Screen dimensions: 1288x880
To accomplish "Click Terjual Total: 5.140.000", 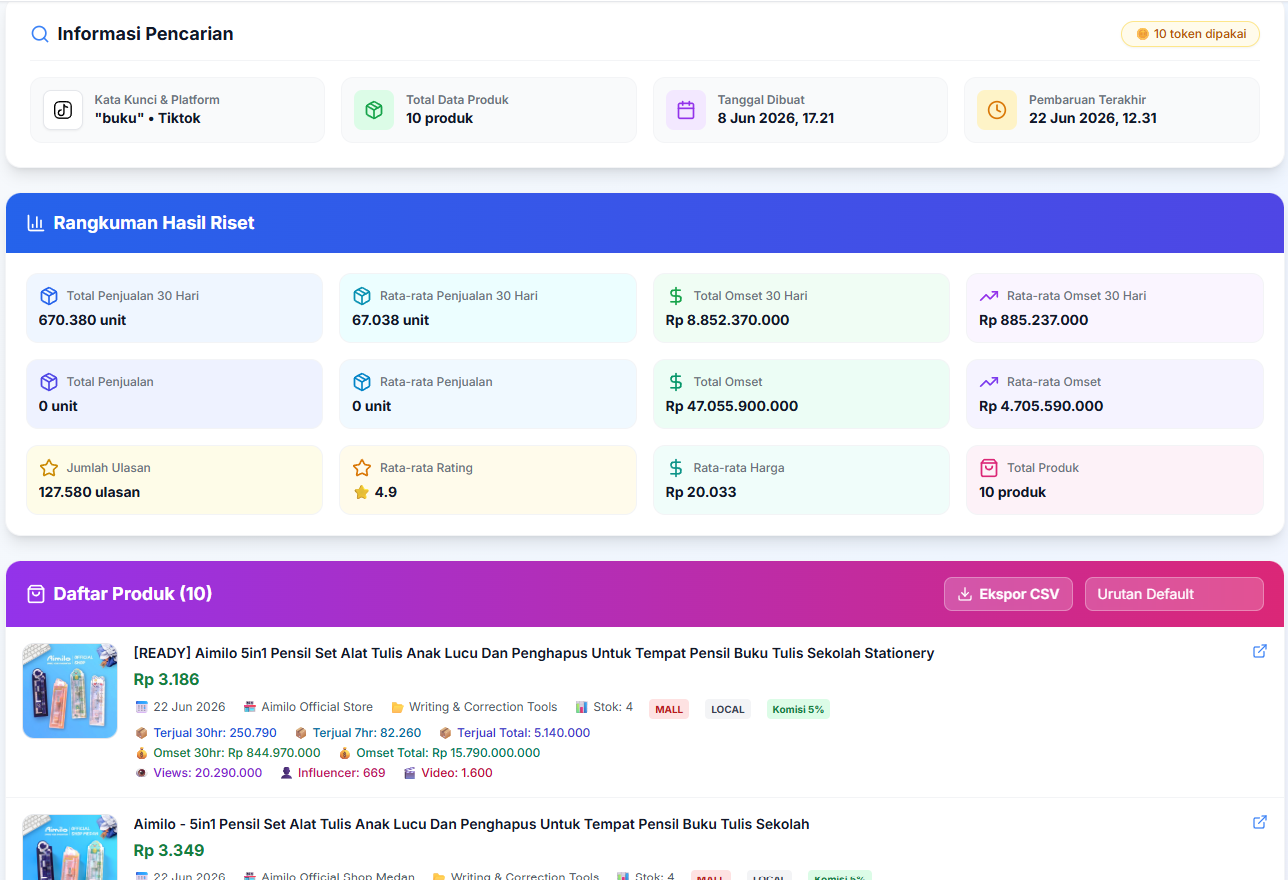I will pos(523,733).
